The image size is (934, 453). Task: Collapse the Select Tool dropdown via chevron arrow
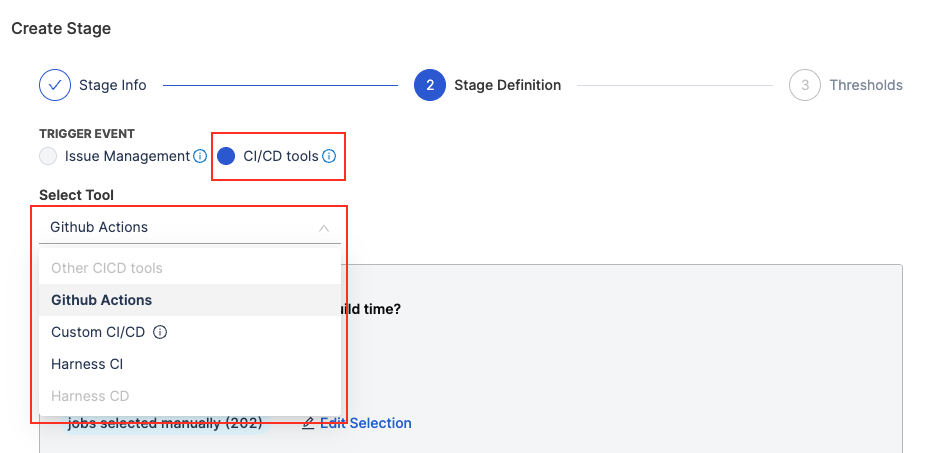tap(324, 228)
